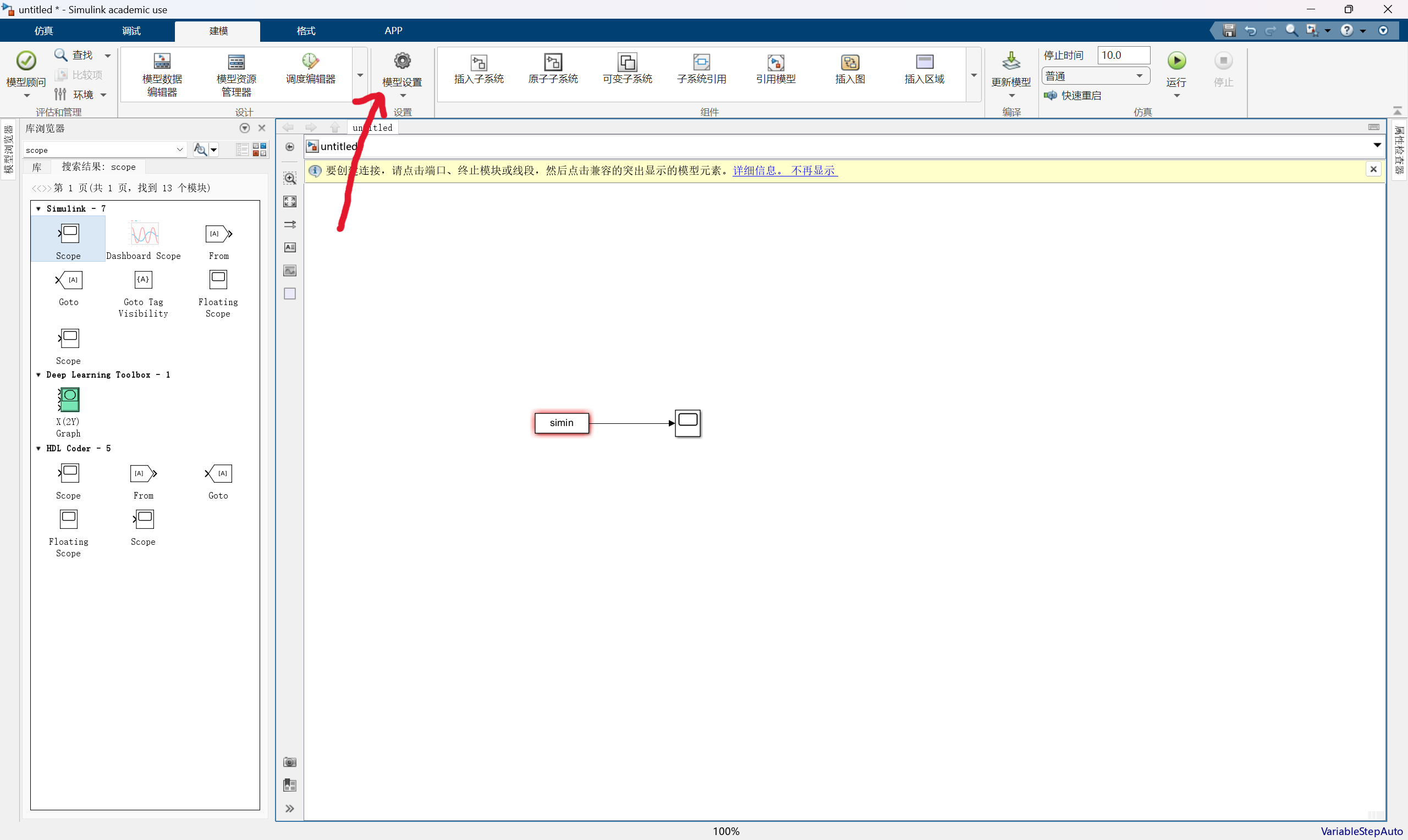Screen dimensions: 1408x840
Task: Expand the component gallery with the arrow
Action: pyautogui.click(x=973, y=75)
